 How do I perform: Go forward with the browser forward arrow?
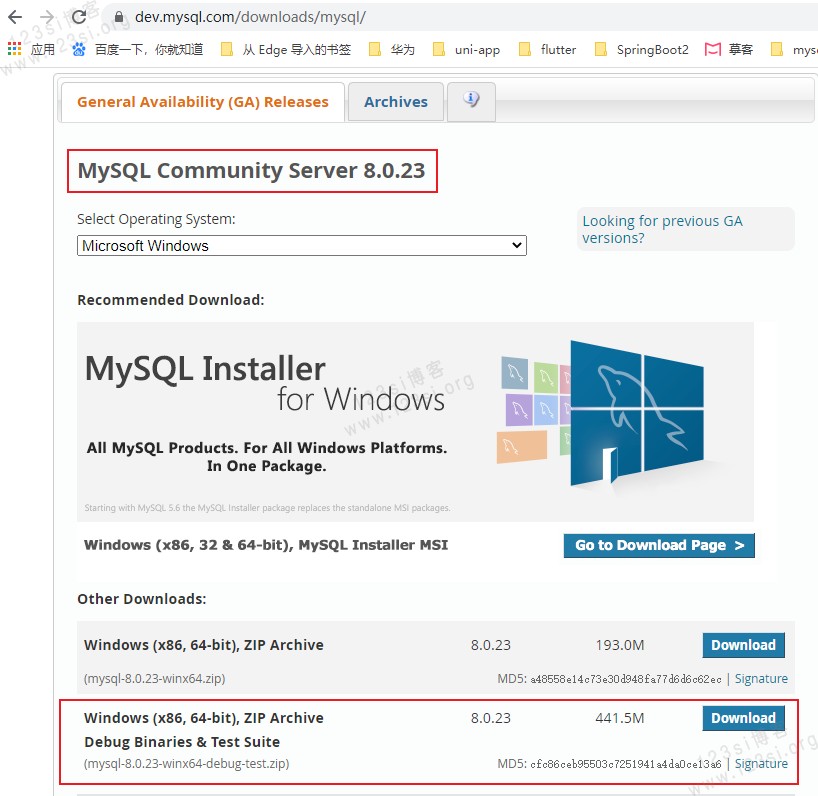pyautogui.click(x=47, y=17)
